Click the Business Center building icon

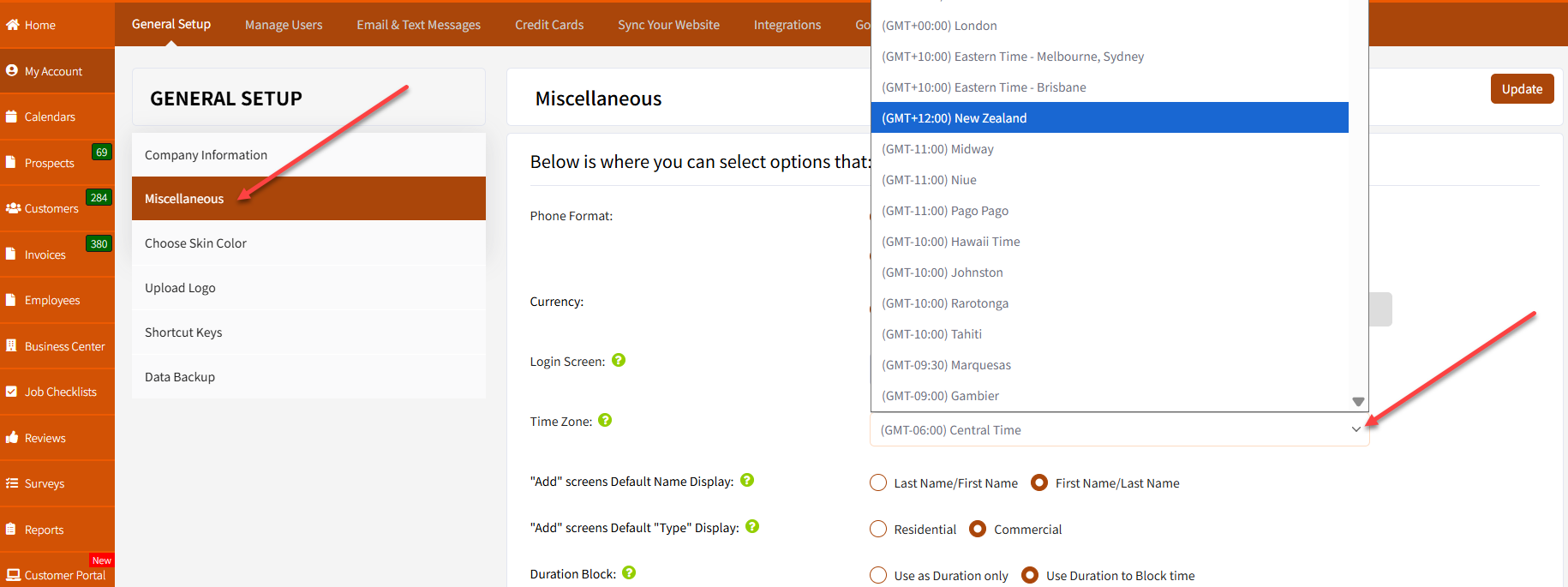(11, 345)
